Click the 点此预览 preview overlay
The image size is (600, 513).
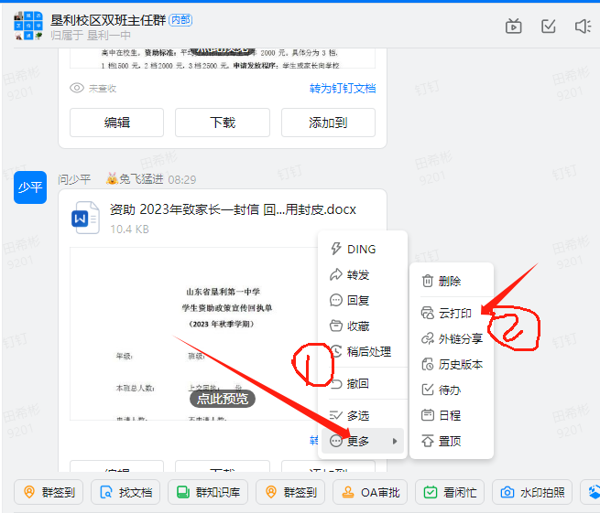pos(222,399)
